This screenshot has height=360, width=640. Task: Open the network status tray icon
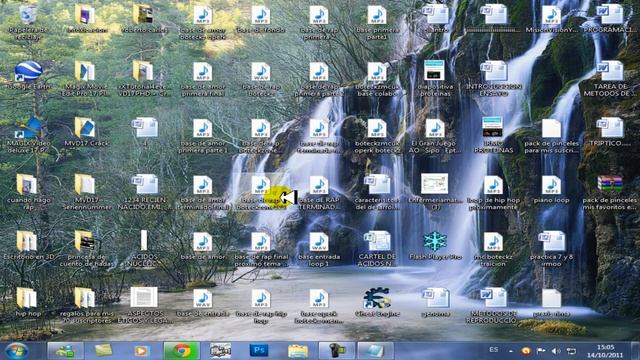(571, 351)
